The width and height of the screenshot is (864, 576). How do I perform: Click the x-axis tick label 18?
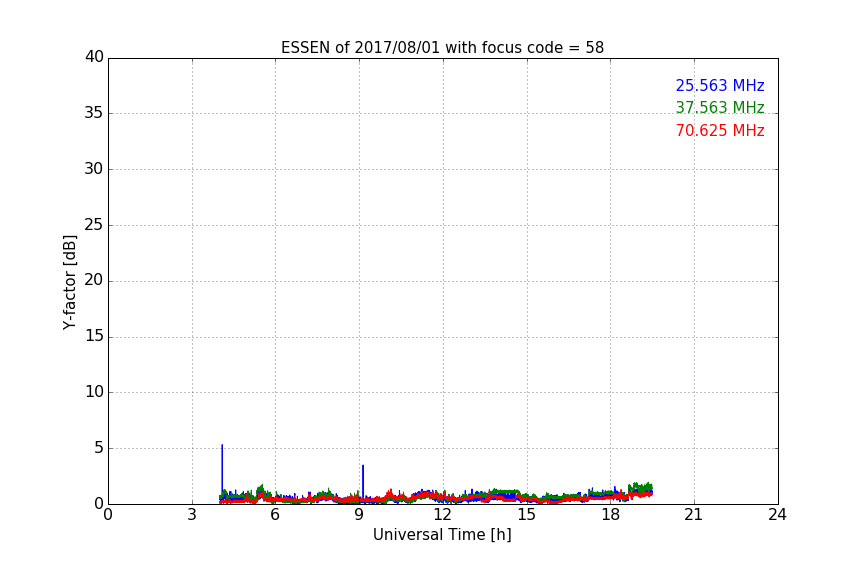[610, 515]
